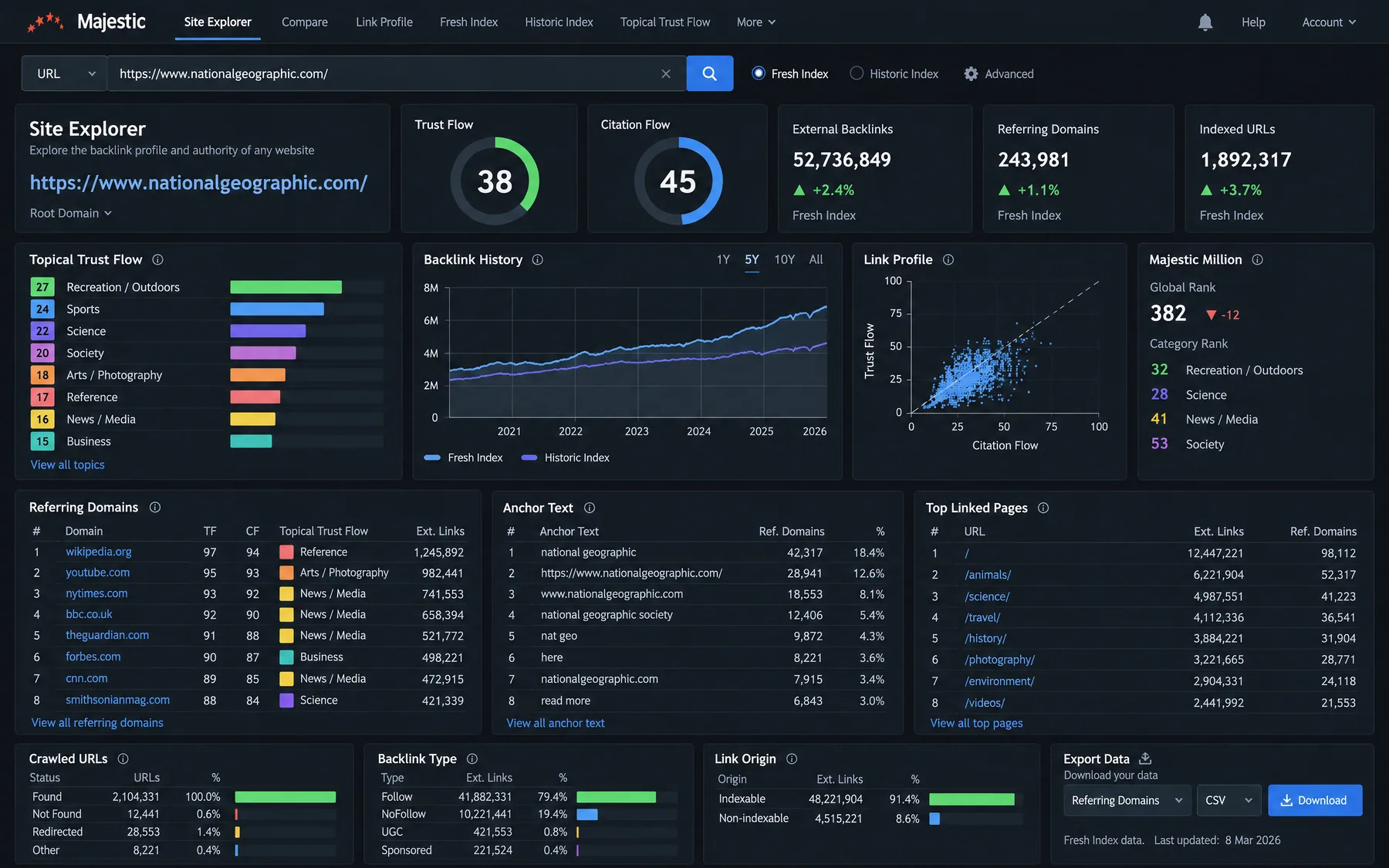Click the Download button
The height and width of the screenshot is (868, 1389).
pyautogui.click(x=1315, y=801)
